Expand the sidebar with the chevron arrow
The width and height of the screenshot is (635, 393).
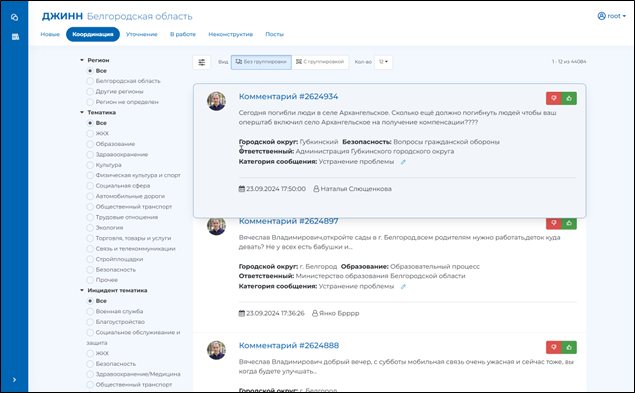[14, 380]
